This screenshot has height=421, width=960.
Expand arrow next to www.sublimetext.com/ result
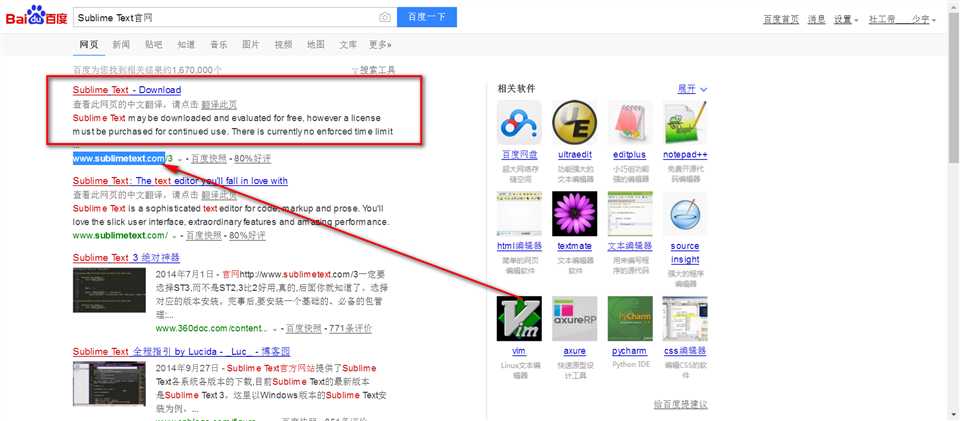click(174, 236)
